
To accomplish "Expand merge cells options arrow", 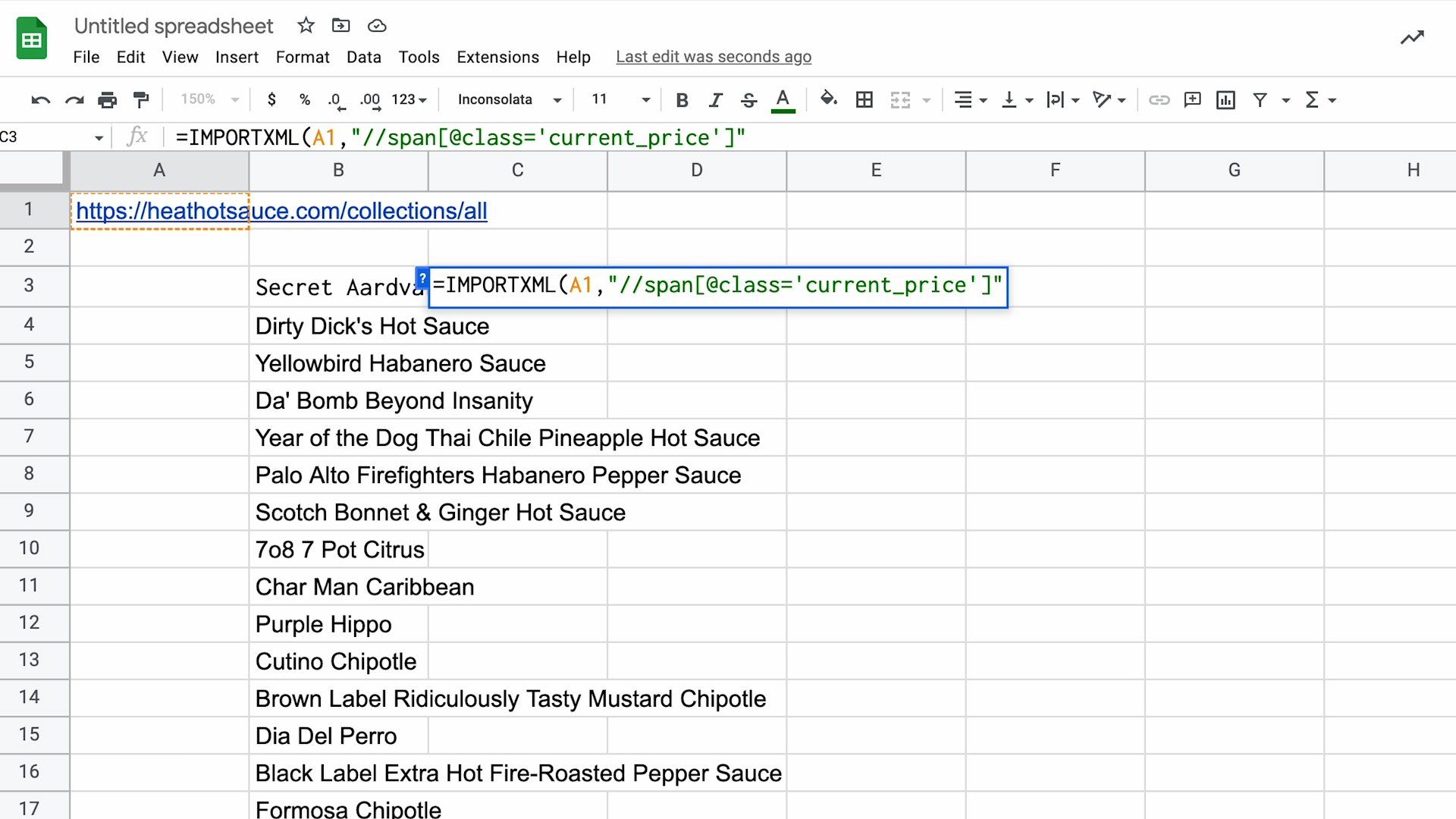I will [x=927, y=100].
